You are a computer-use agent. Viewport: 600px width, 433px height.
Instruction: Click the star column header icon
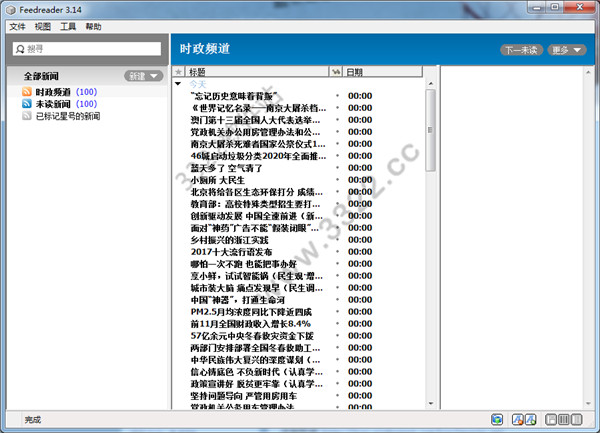tap(178, 72)
